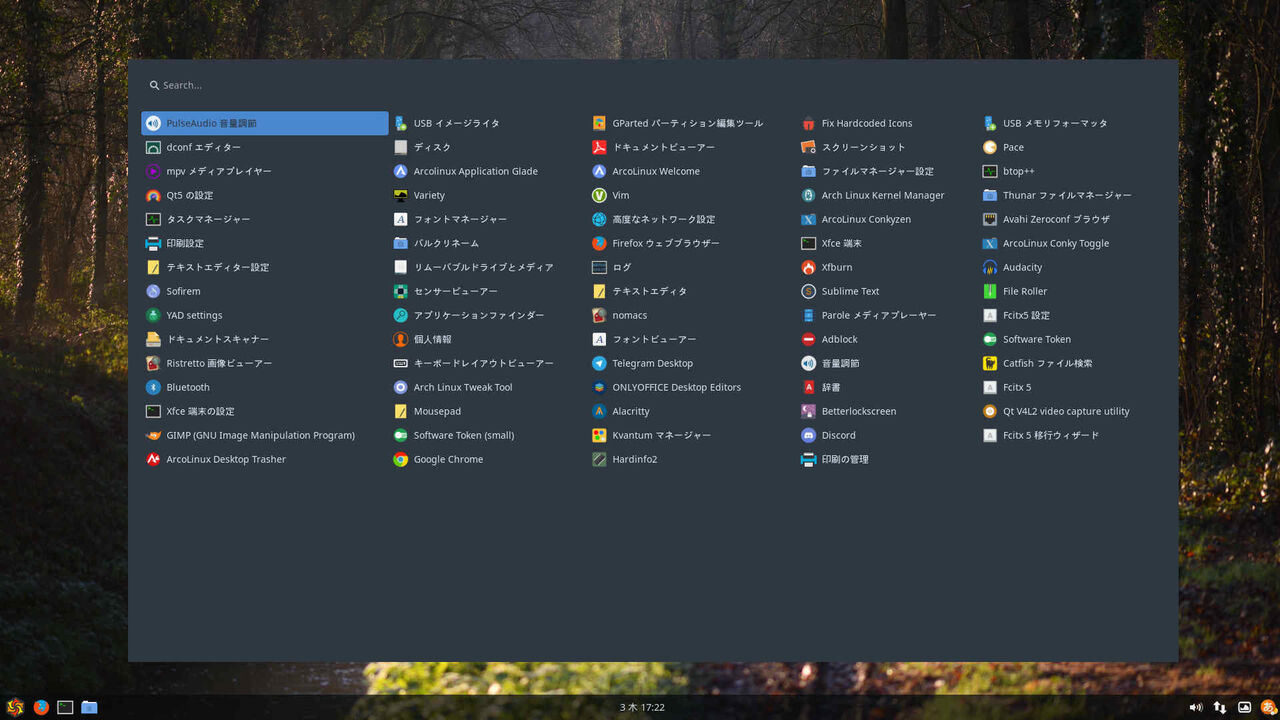Open Arch Linux Tweak Tool
The width and height of the screenshot is (1280, 720).
click(462, 387)
